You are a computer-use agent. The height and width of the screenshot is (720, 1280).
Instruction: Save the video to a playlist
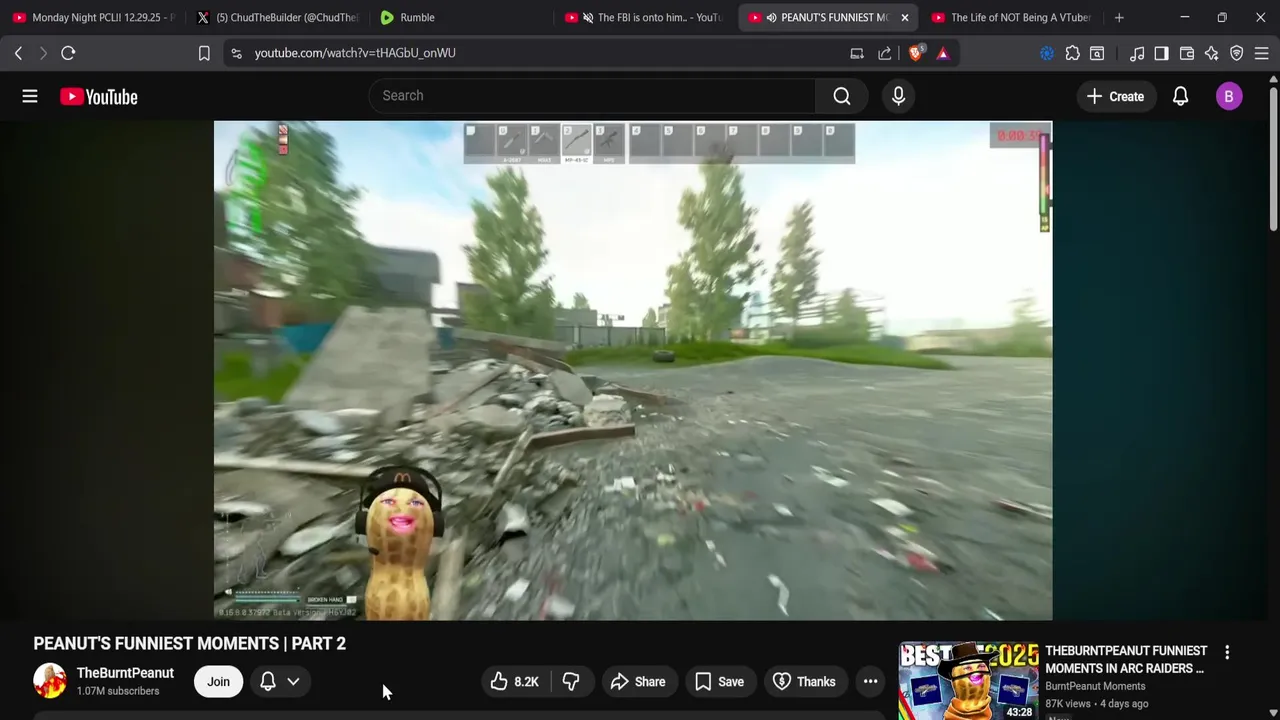click(719, 682)
